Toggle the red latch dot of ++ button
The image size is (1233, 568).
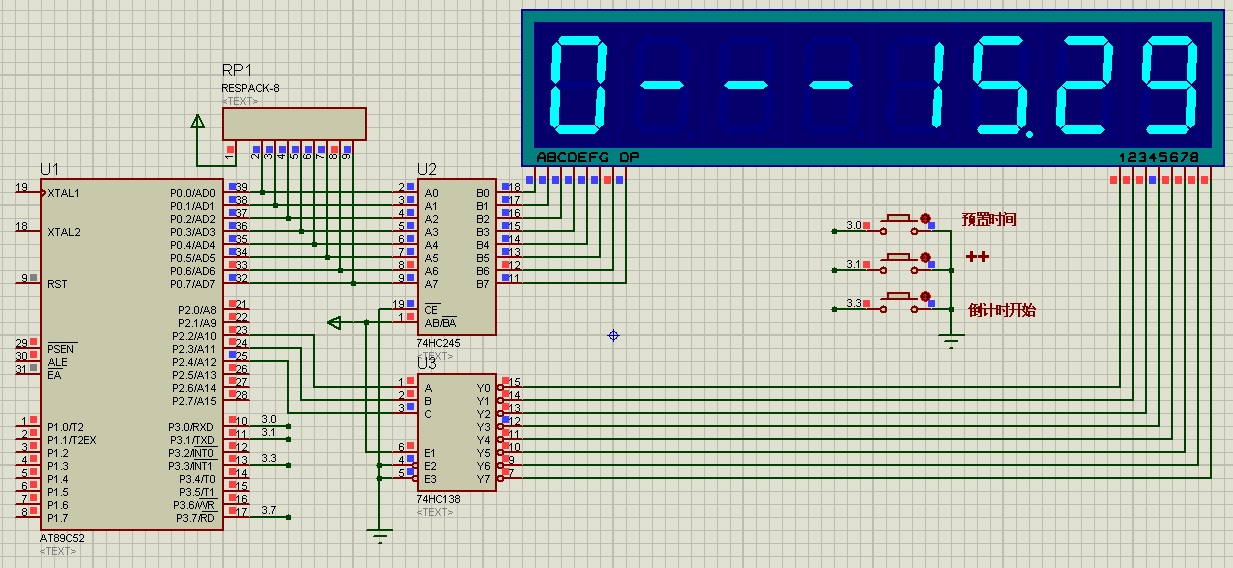point(926,257)
